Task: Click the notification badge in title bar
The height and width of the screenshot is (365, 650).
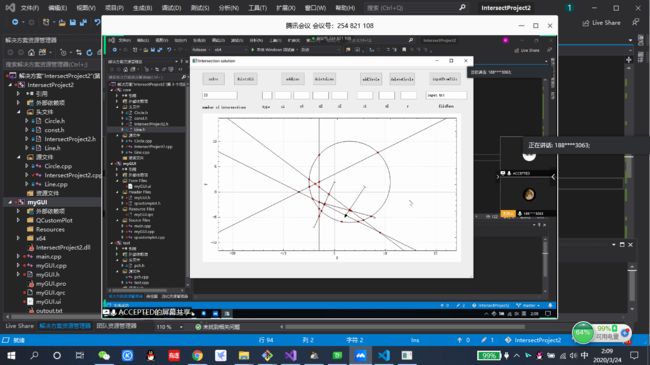Action: 570,8
